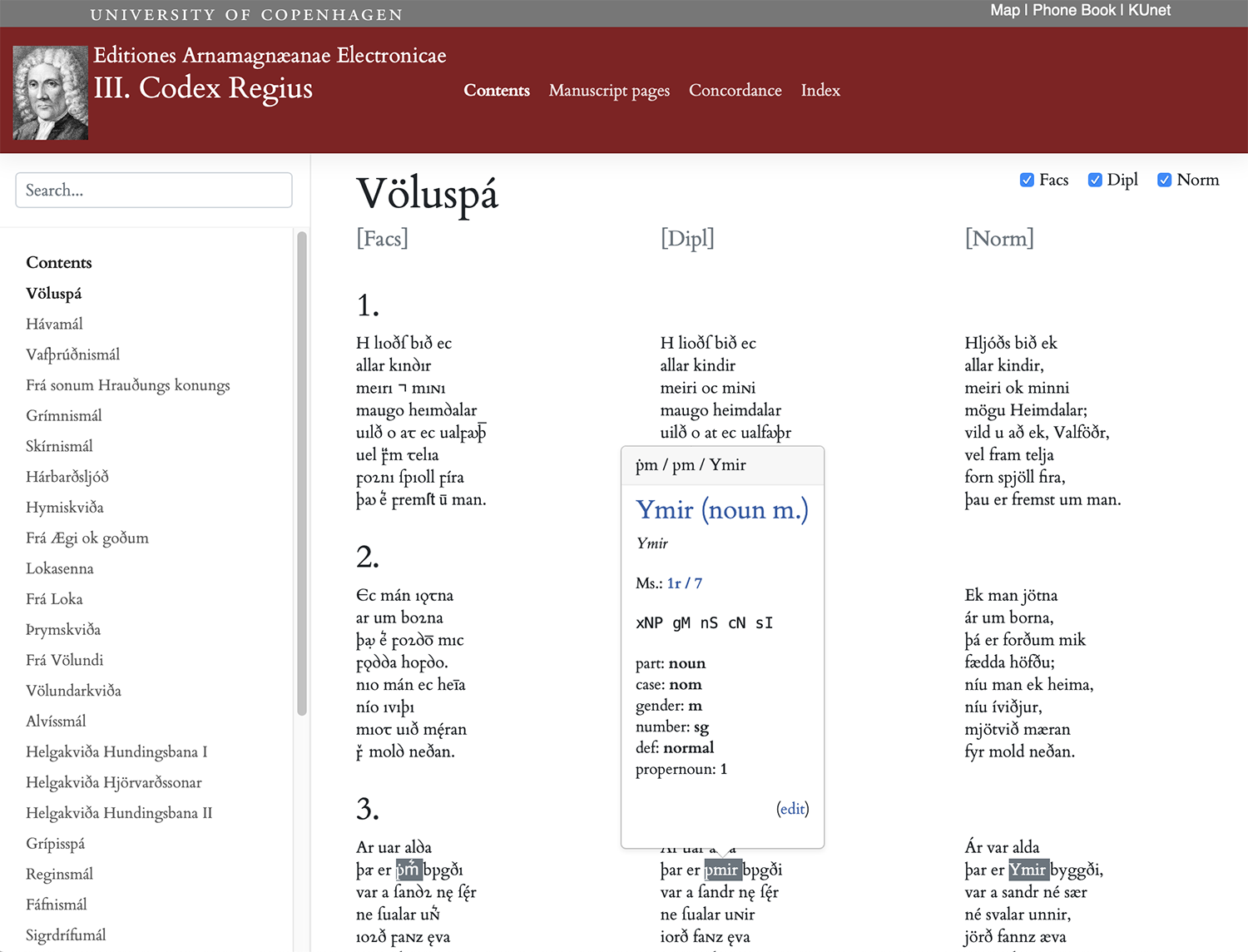The height and width of the screenshot is (952, 1248).
Task: Open manuscript reference 1r / 7 link
Action: [x=685, y=583]
